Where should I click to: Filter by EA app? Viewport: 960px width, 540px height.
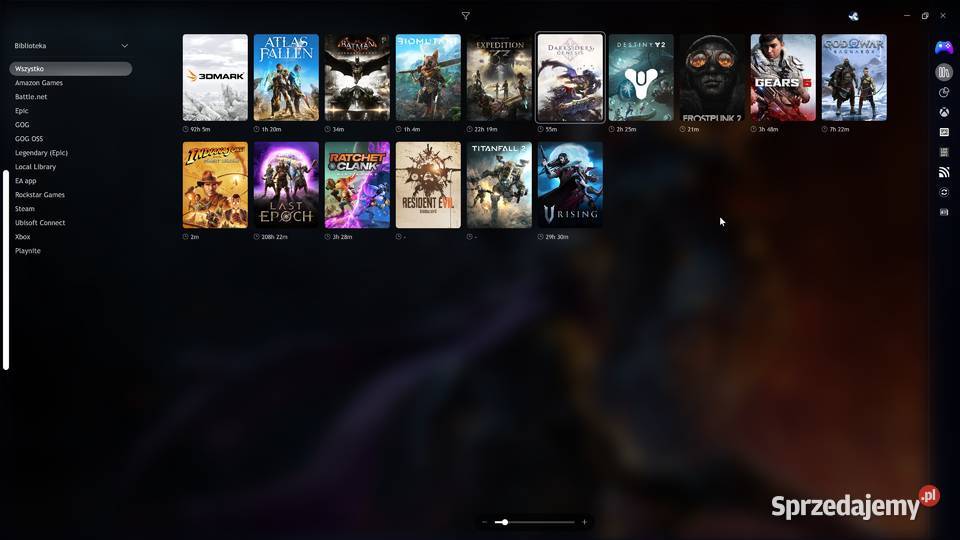coord(26,181)
